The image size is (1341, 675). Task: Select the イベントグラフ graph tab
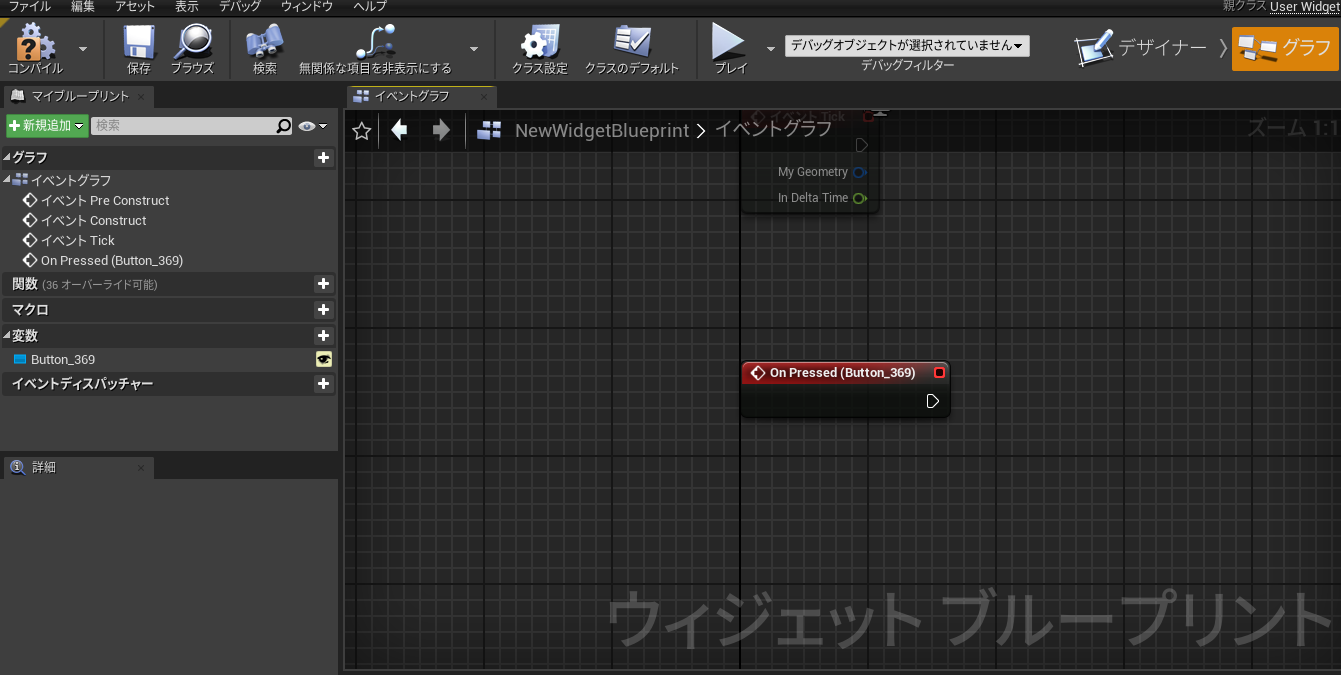[421, 97]
